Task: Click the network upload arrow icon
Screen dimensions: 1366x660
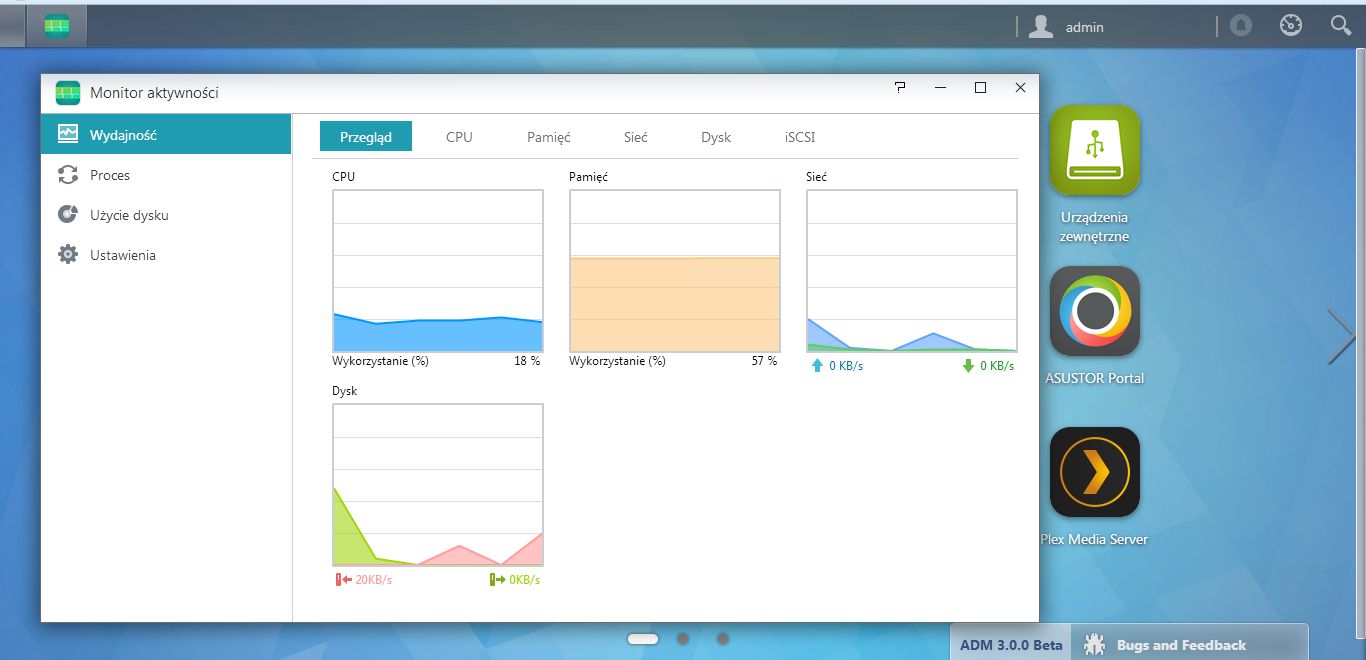Action: (x=817, y=366)
